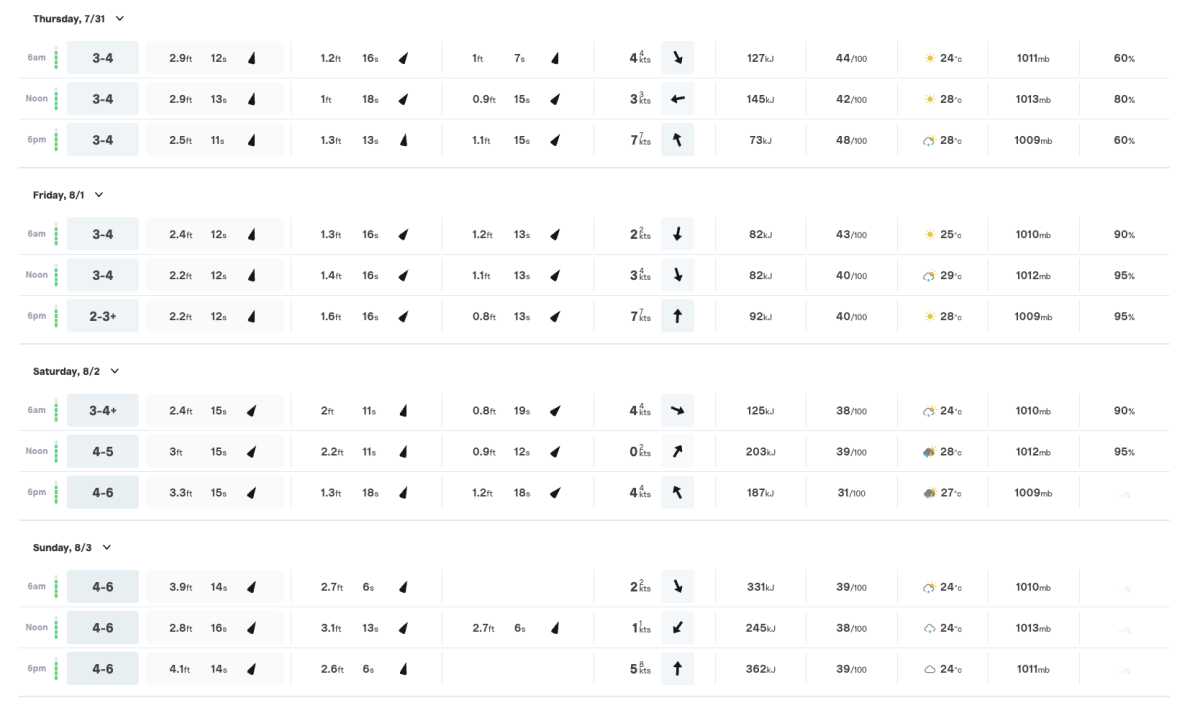The width and height of the screenshot is (1200, 708).
Task: Click Thursday 6am wind direction arrow icon
Action: (677, 58)
